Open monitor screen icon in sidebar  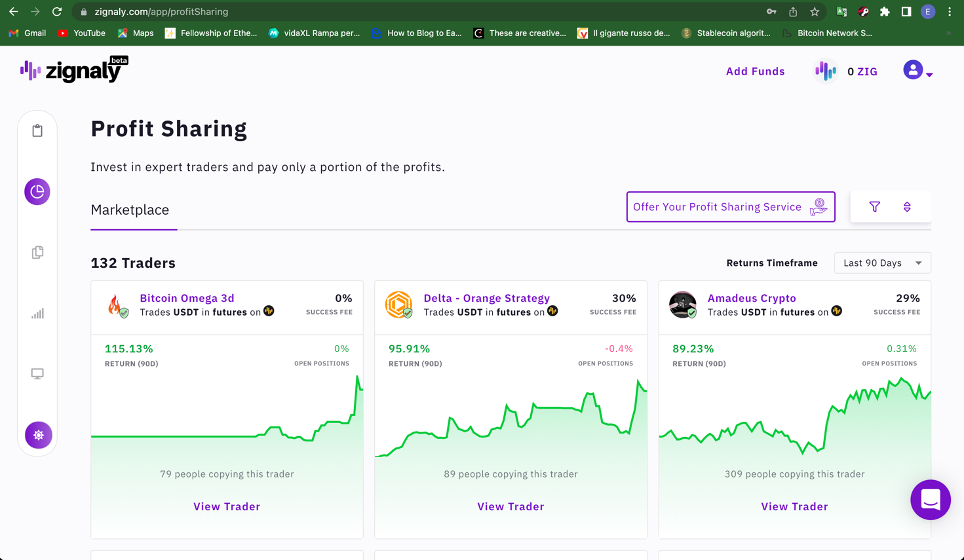tap(38, 374)
